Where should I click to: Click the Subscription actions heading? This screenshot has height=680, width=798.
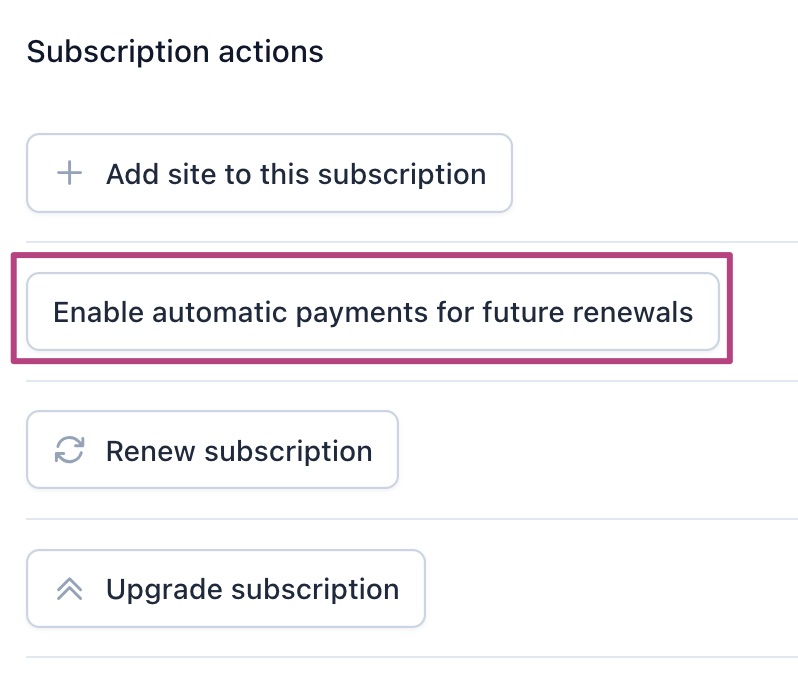[175, 52]
